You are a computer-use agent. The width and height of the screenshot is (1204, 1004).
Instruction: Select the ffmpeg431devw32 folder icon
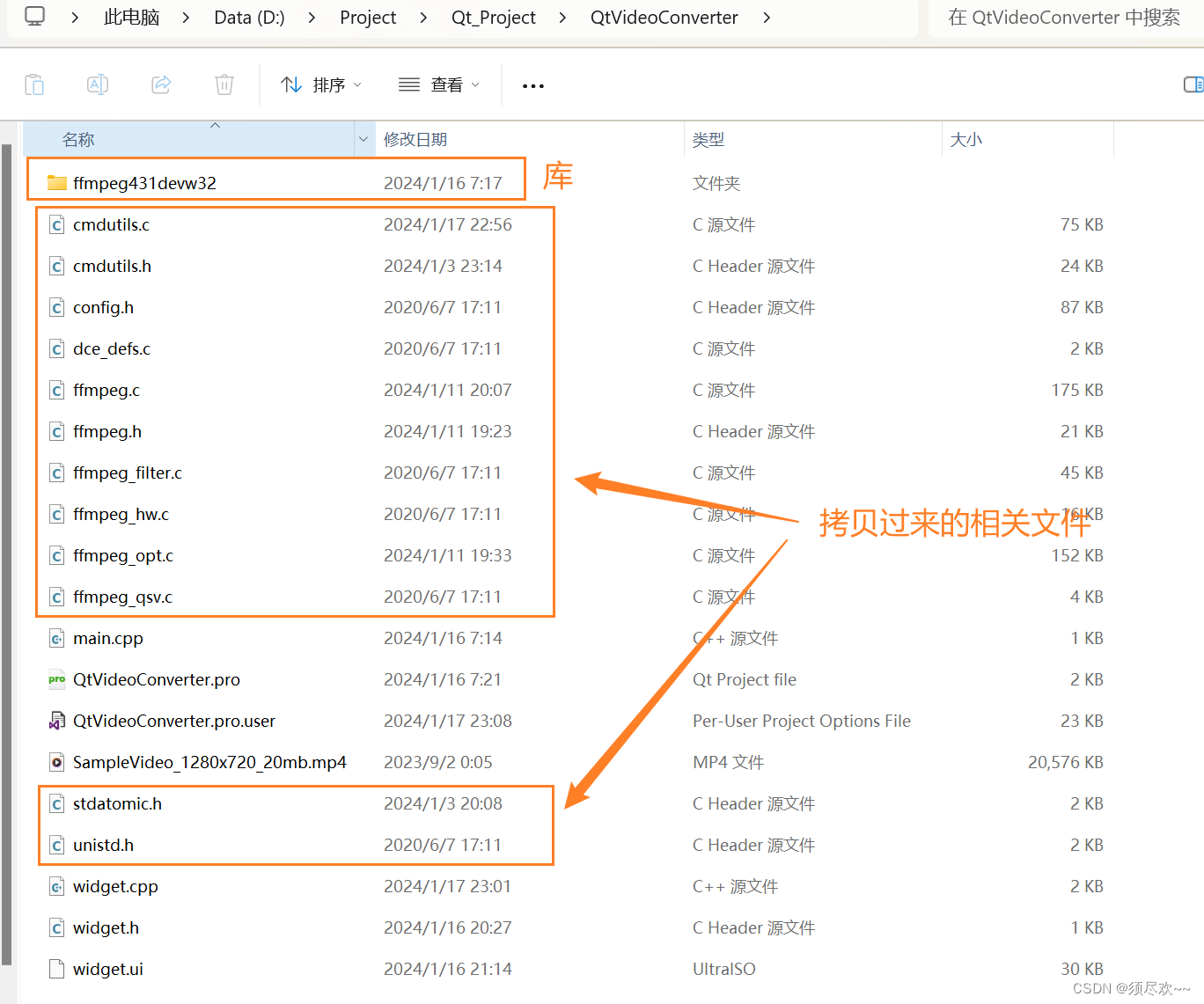(57, 183)
